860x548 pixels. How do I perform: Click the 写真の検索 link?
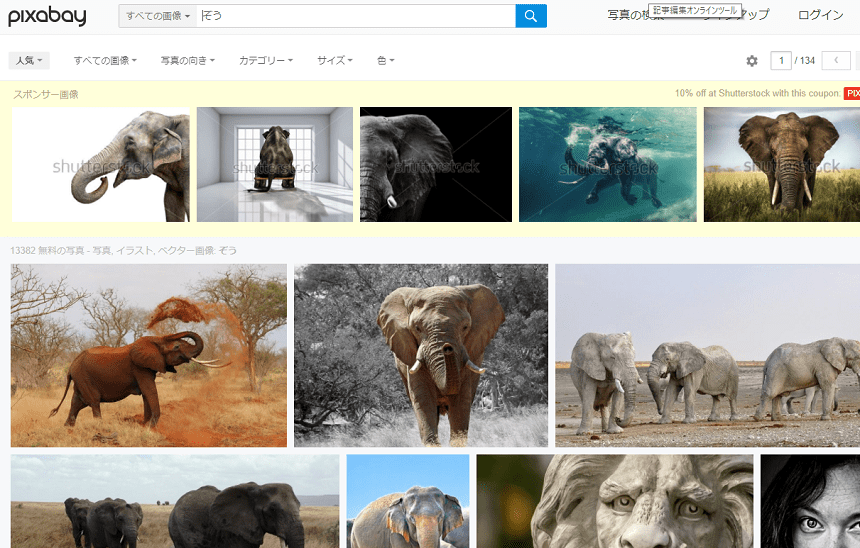(x=636, y=15)
